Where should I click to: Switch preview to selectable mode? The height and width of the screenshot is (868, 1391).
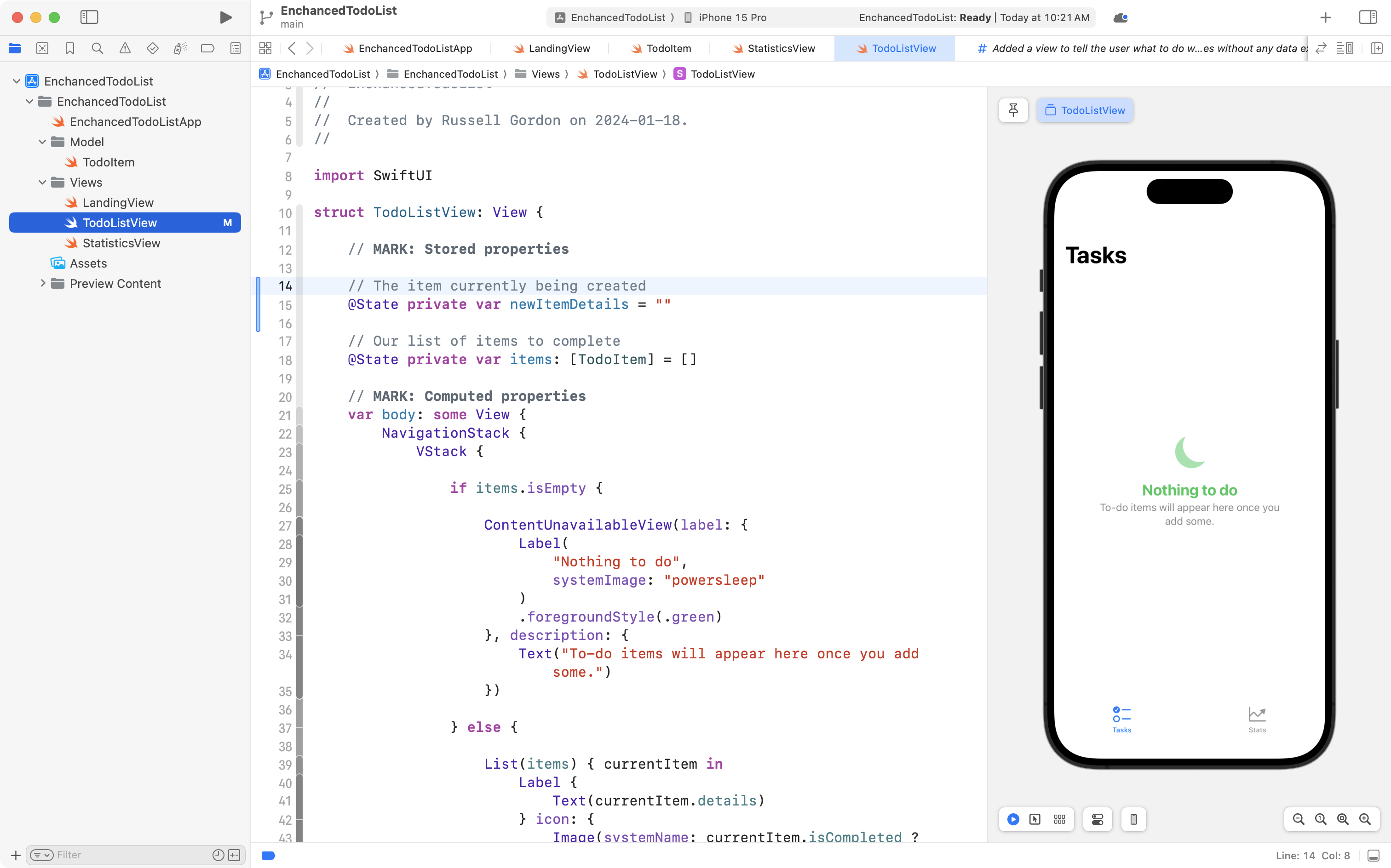click(1035, 819)
